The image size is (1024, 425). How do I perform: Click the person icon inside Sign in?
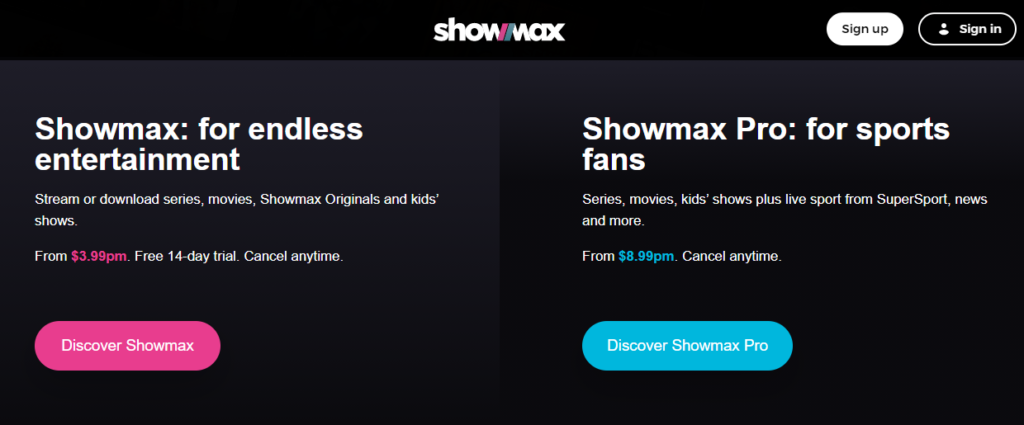[x=943, y=29]
